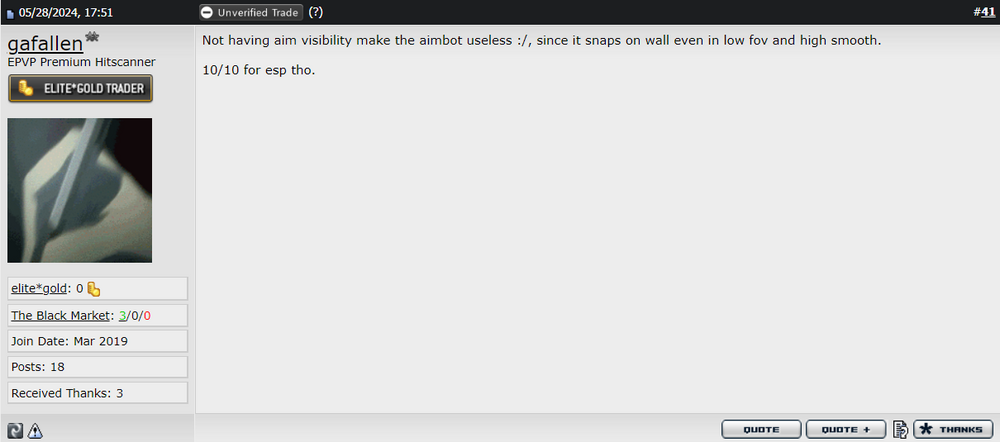
Task: Click the report post warning triangle icon
Action: click(35, 431)
